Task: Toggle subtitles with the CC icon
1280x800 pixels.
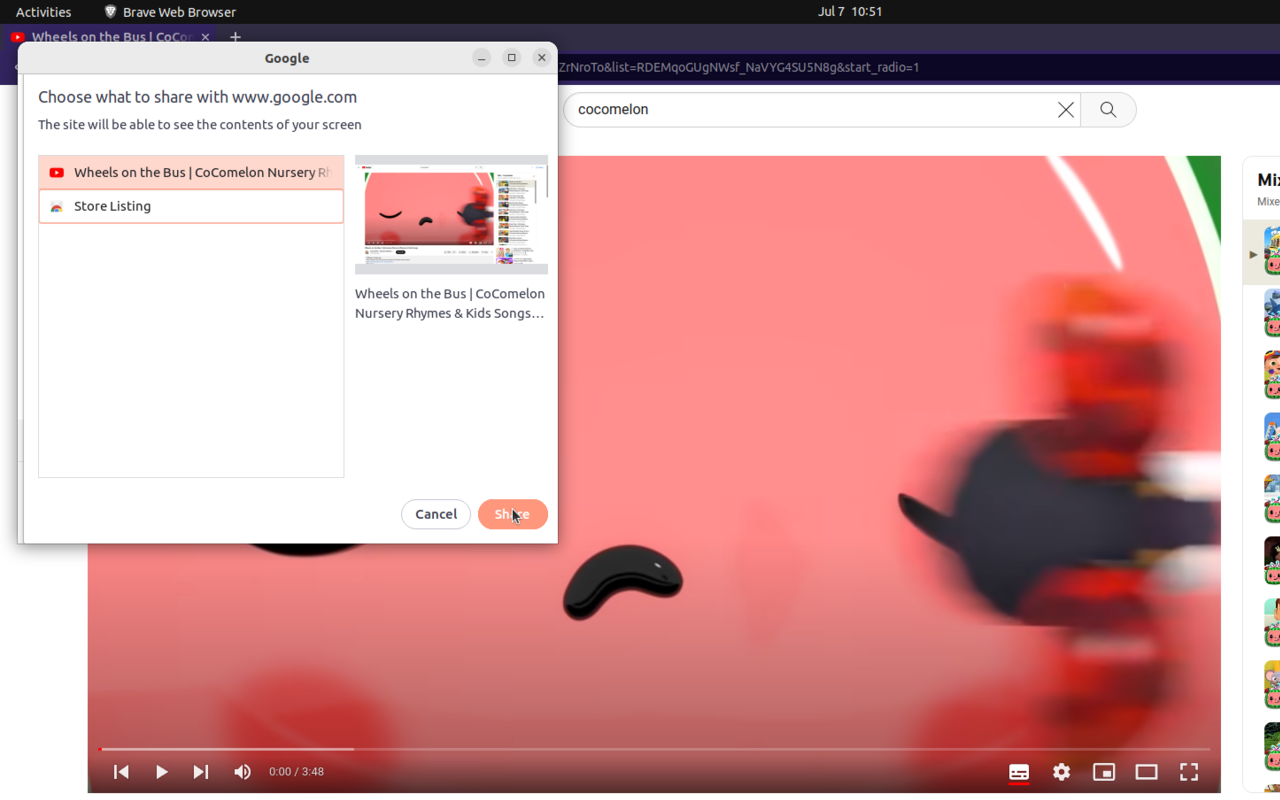Action: 1018,771
